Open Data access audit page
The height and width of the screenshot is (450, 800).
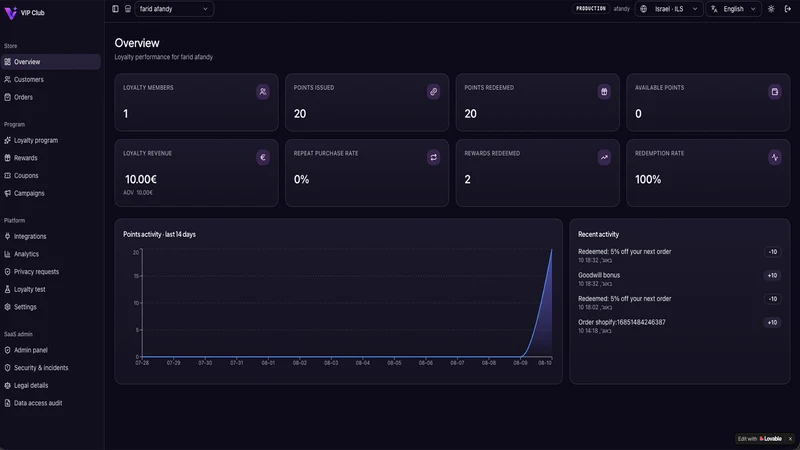coord(51,403)
